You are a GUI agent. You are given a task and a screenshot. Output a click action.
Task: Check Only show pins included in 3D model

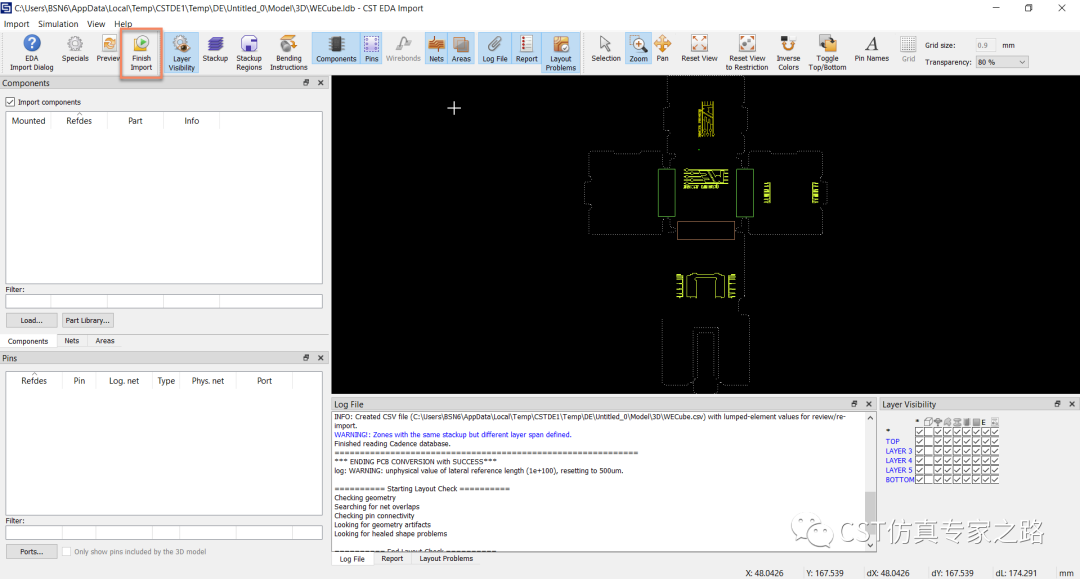(67, 551)
